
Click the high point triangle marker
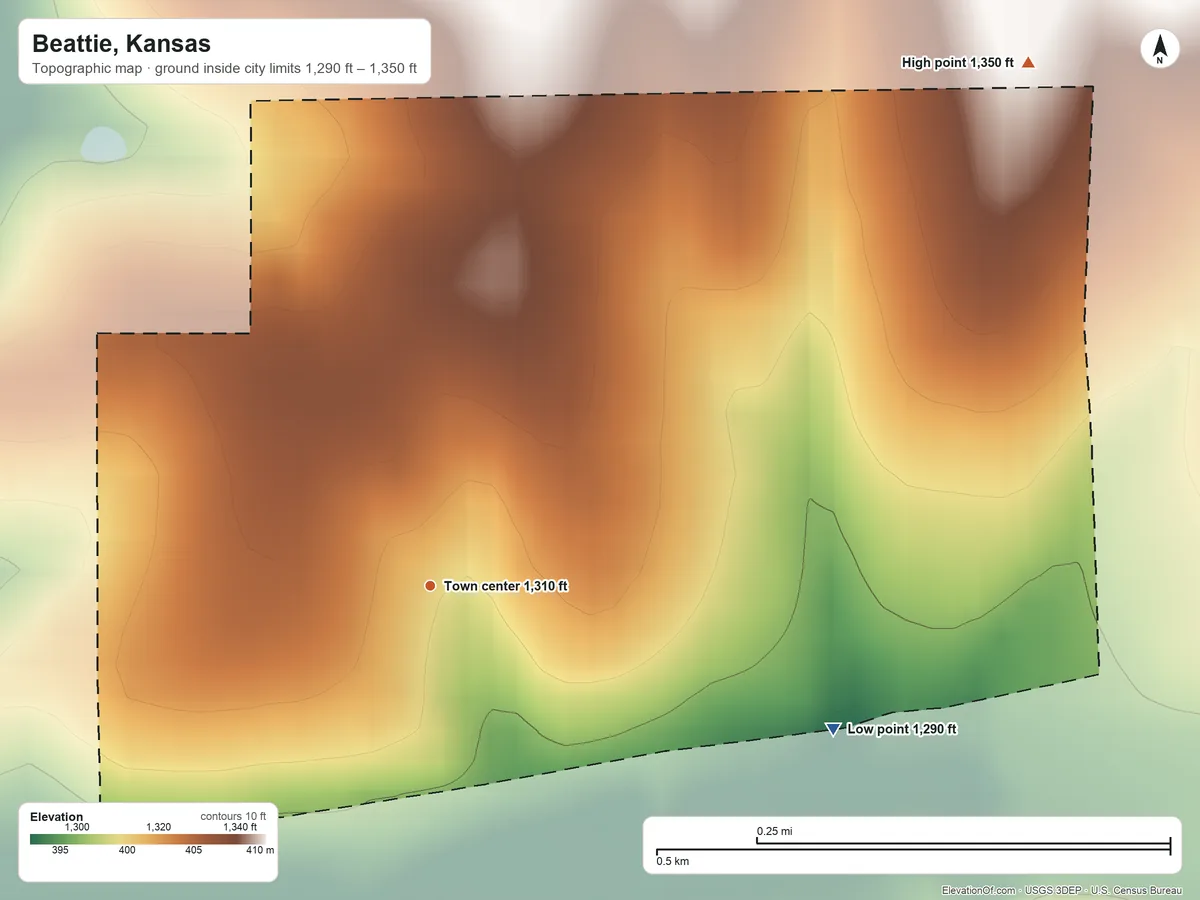(1028, 63)
